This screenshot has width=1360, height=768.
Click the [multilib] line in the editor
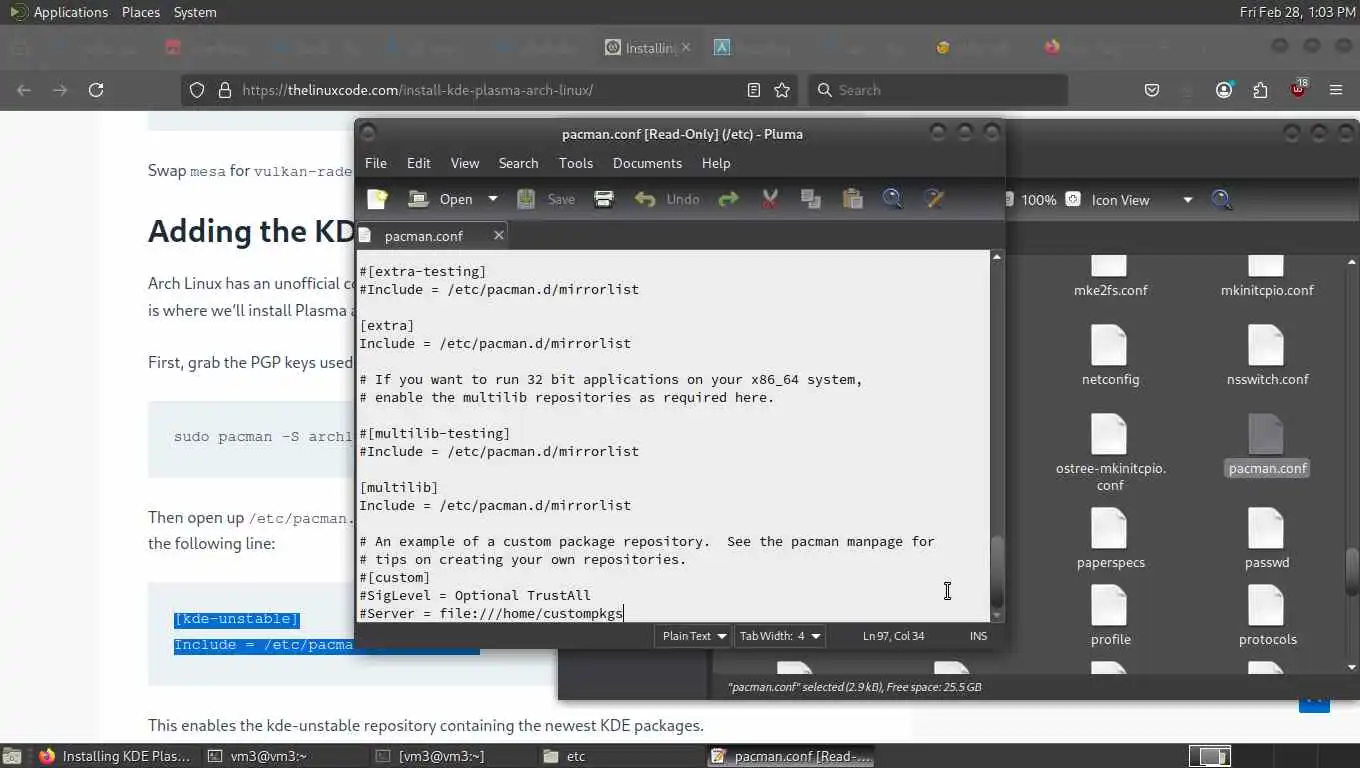tap(399, 488)
